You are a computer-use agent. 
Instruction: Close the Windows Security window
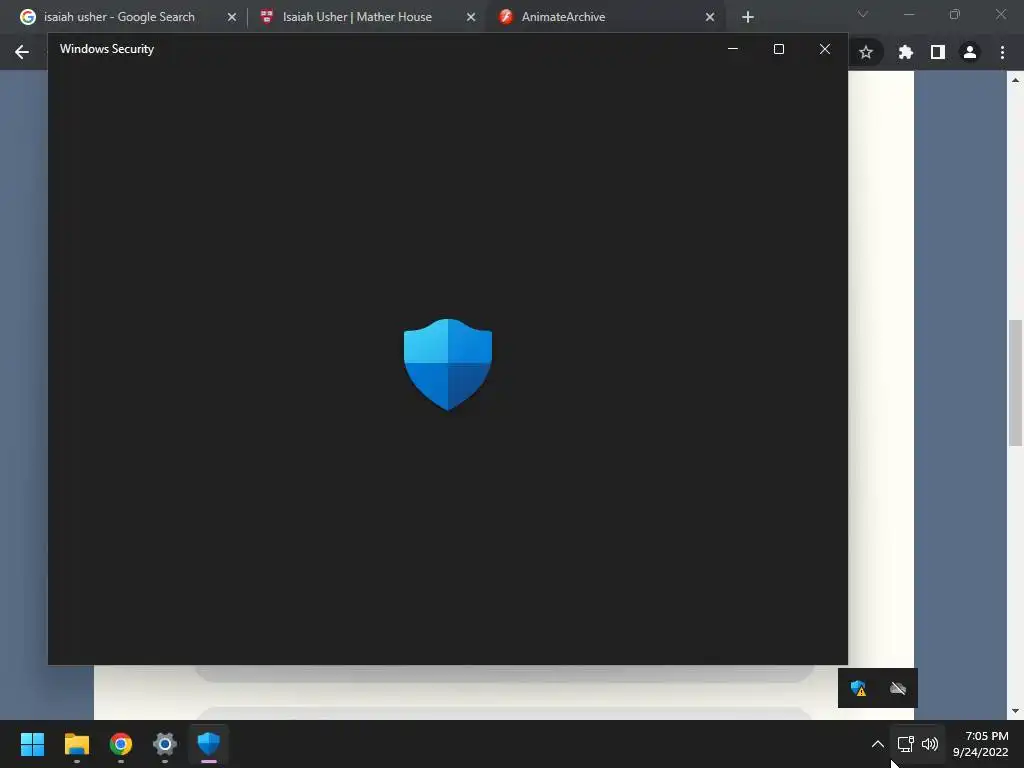(825, 49)
